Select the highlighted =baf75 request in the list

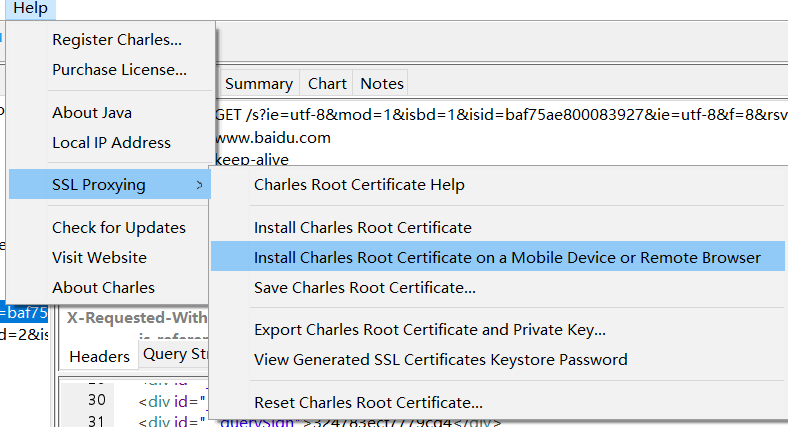pyautogui.click(x=24, y=313)
